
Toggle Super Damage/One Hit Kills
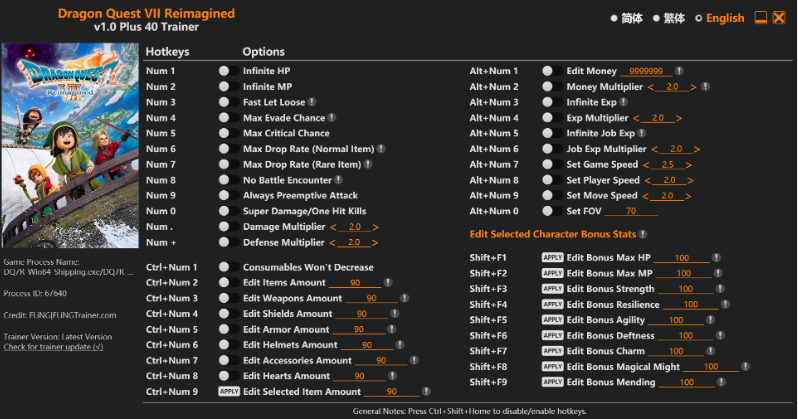pos(229,211)
